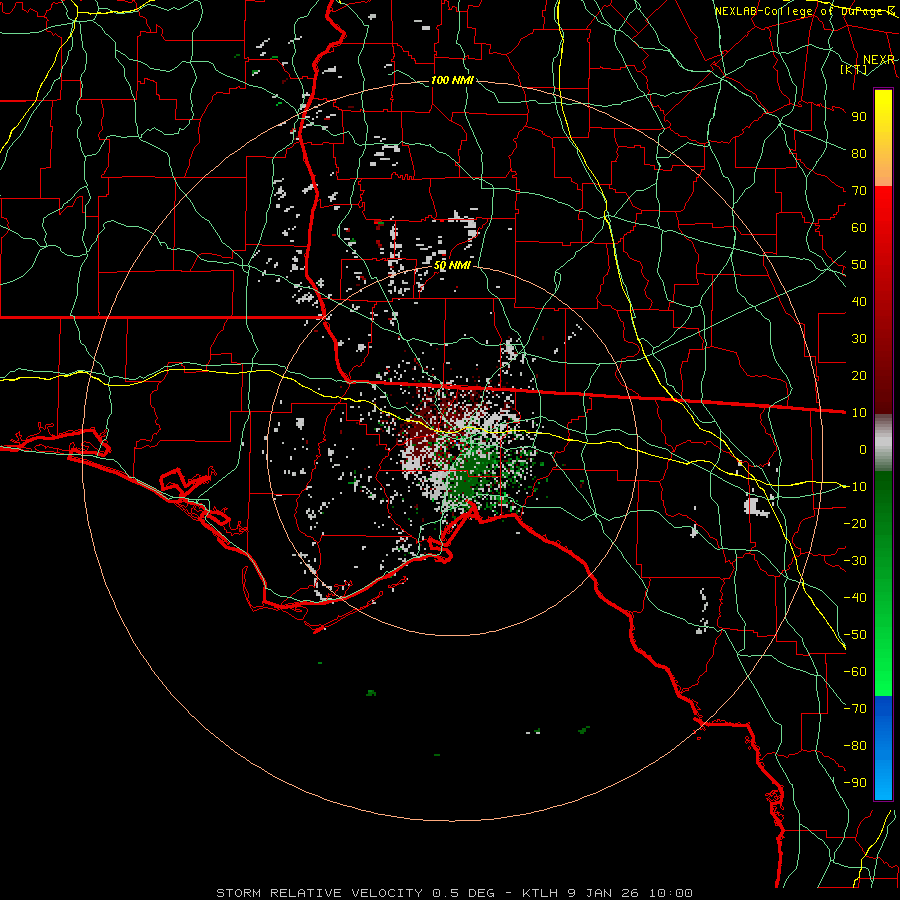Click the STORM RELATIVE VELOCITY title text
The image size is (900, 900).
coord(319,893)
